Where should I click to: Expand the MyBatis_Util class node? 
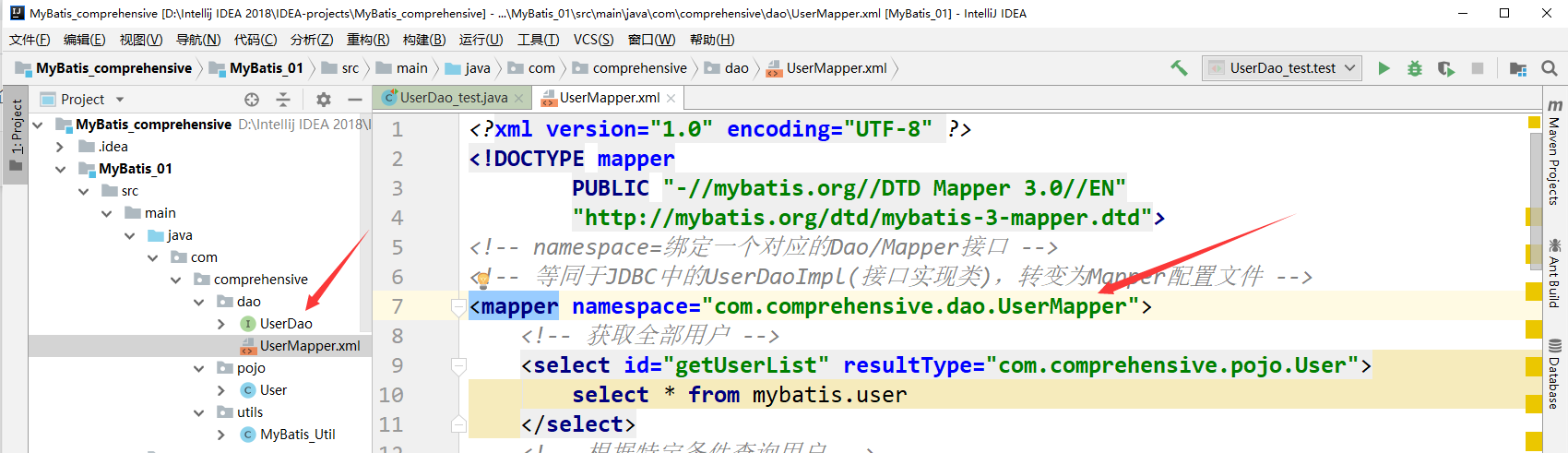click(221, 435)
